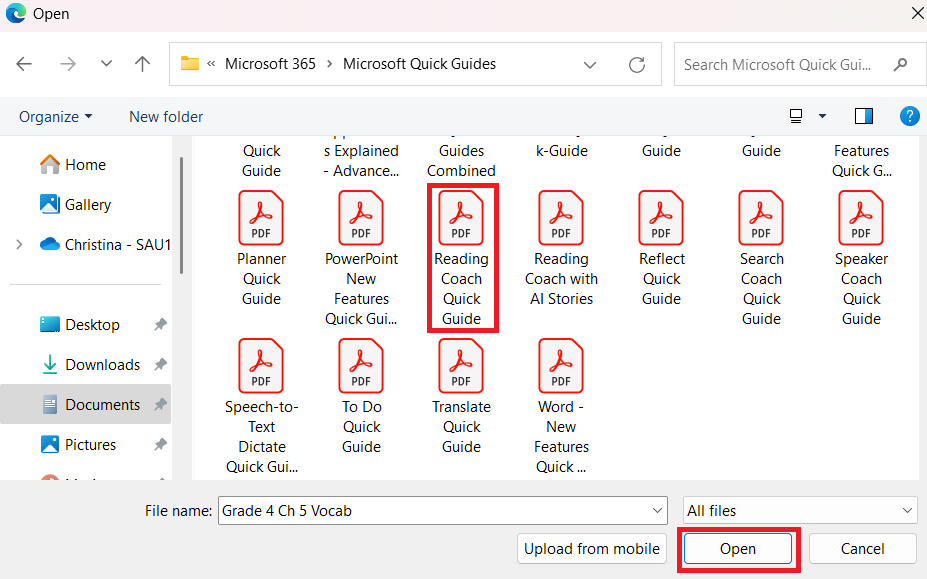Select the Search Coach Quick Guide PDF
The height and width of the screenshot is (579, 927).
pos(761,258)
